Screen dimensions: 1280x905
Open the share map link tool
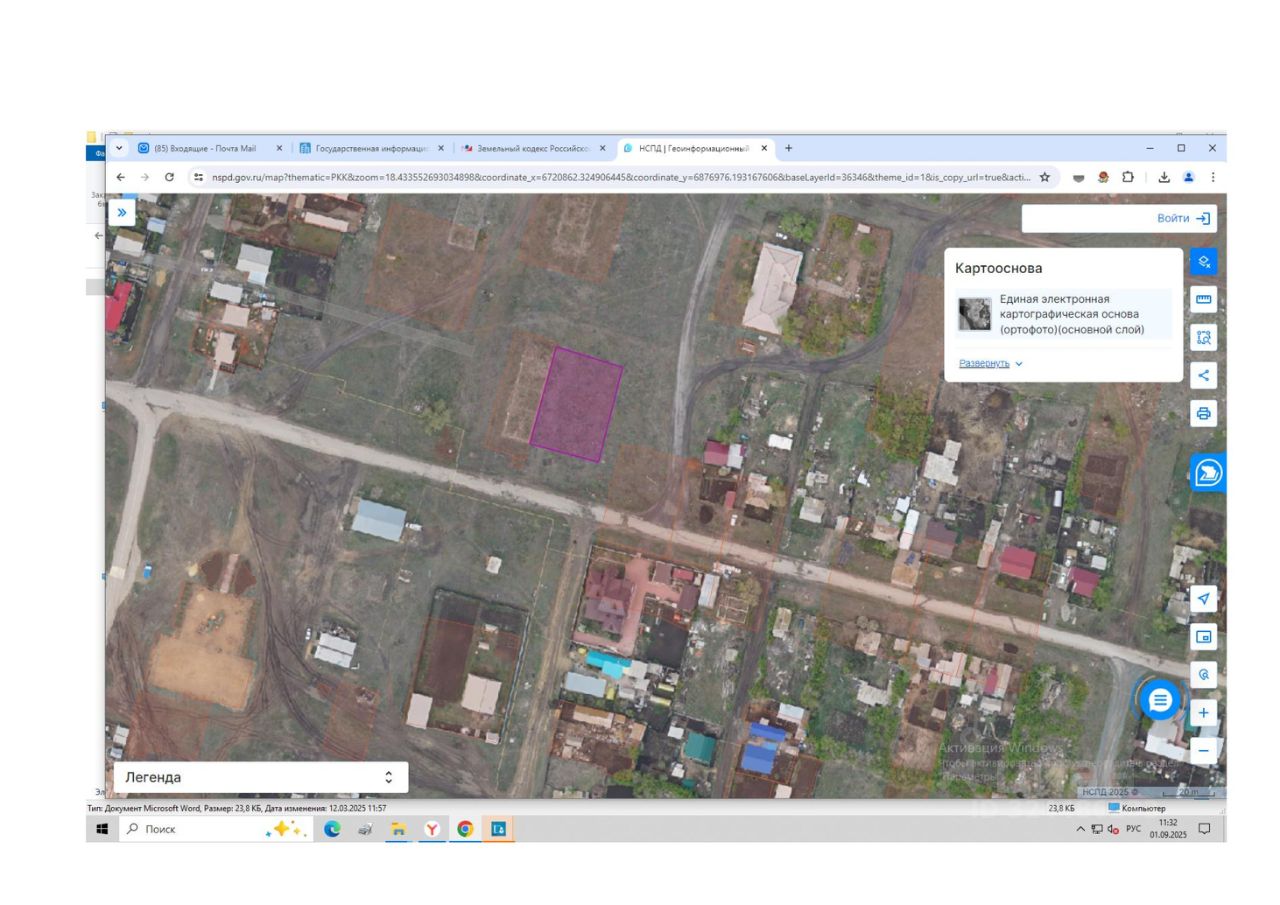pyautogui.click(x=1204, y=375)
